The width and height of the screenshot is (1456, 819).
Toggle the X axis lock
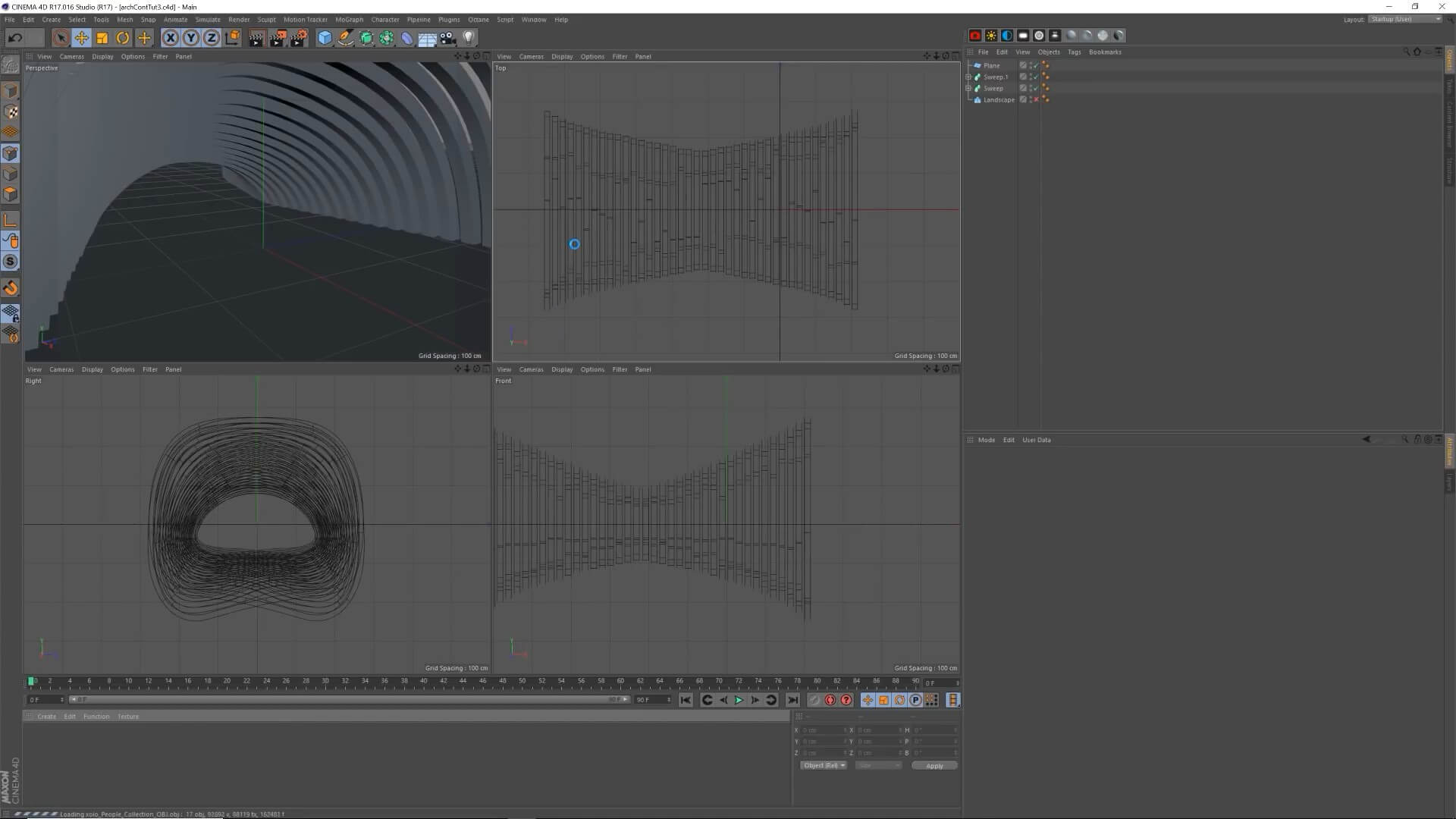click(x=171, y=38)
